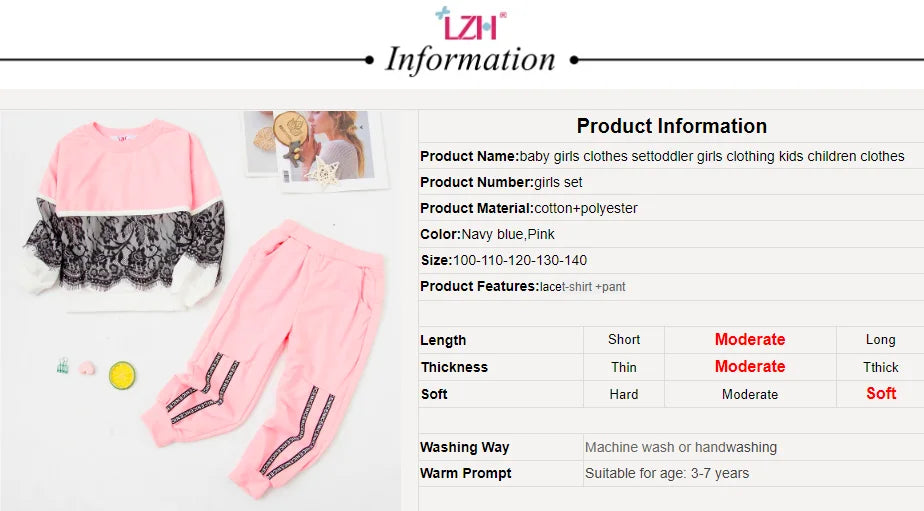Viewport: 924px width, 511px height.
Task: Click the Information title text
Action: (x=470, y=60)
